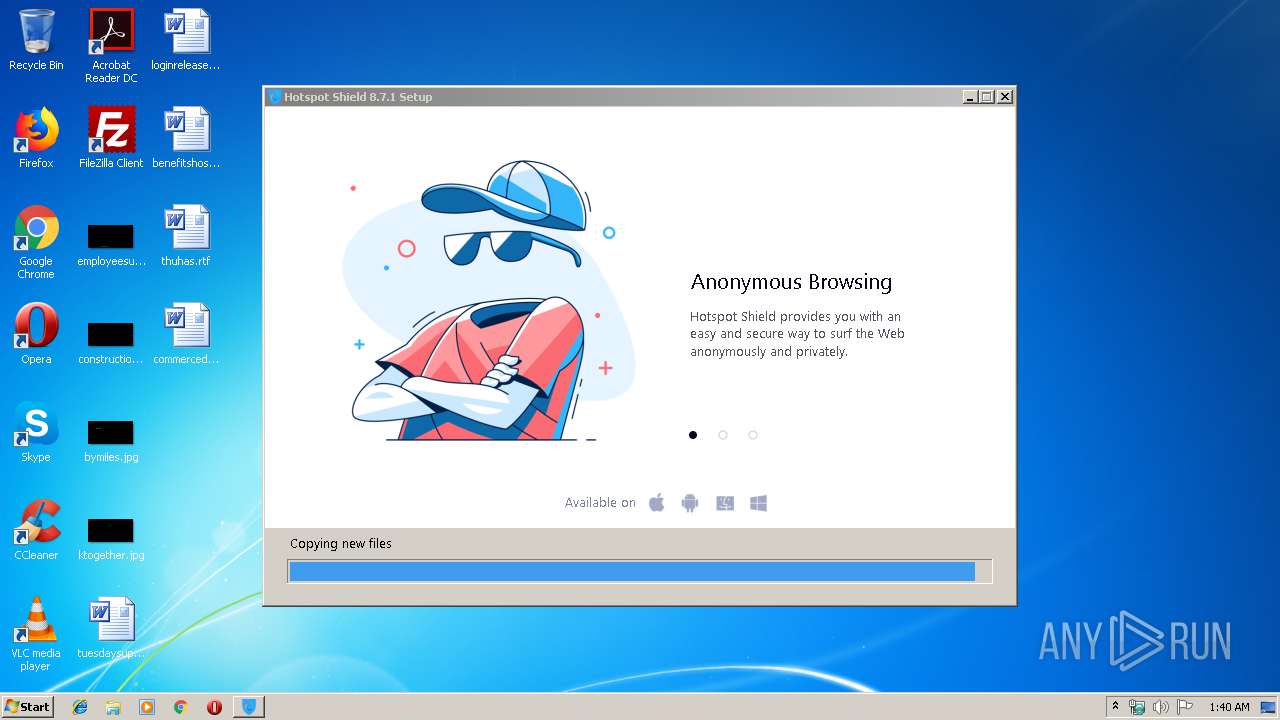This screenshot has width=1280, height=720.
Task: Show hidden system tray icons
Action: click(x=1115, y=706)
